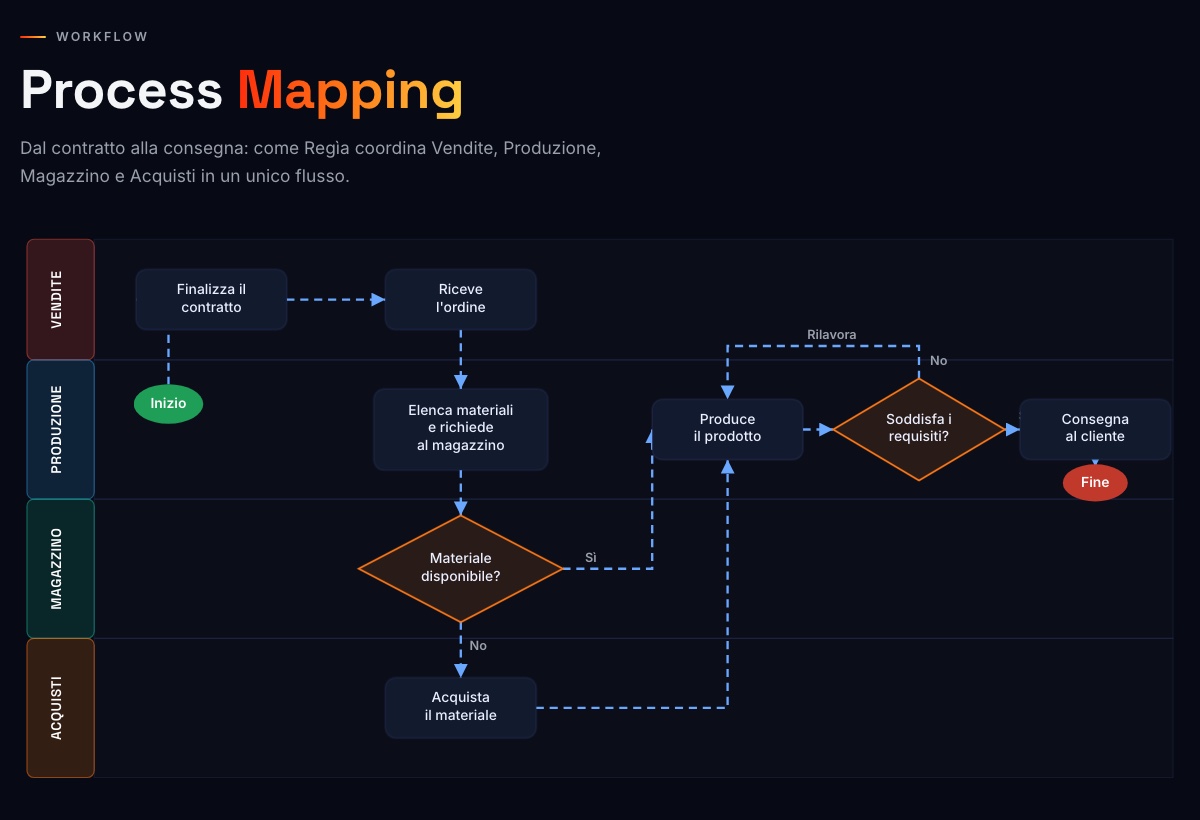Click the WORKFLOW header label
The width and height of the screenshot is (1200, 820).
click(102, 37)
